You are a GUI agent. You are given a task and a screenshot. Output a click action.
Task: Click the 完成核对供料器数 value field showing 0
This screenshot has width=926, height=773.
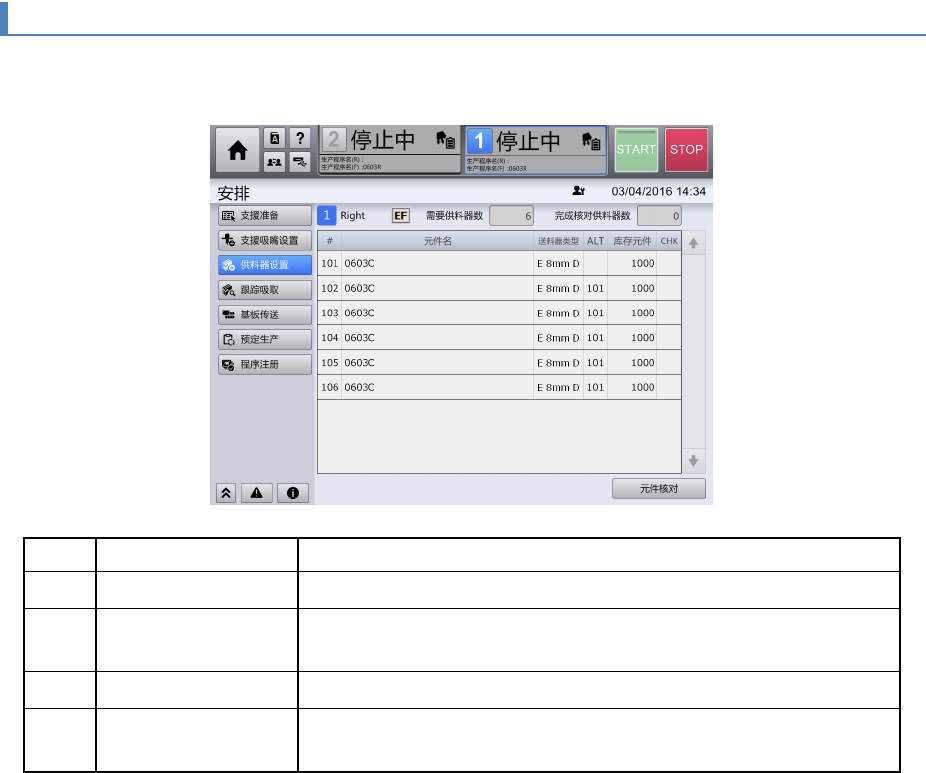coord(659,216)
